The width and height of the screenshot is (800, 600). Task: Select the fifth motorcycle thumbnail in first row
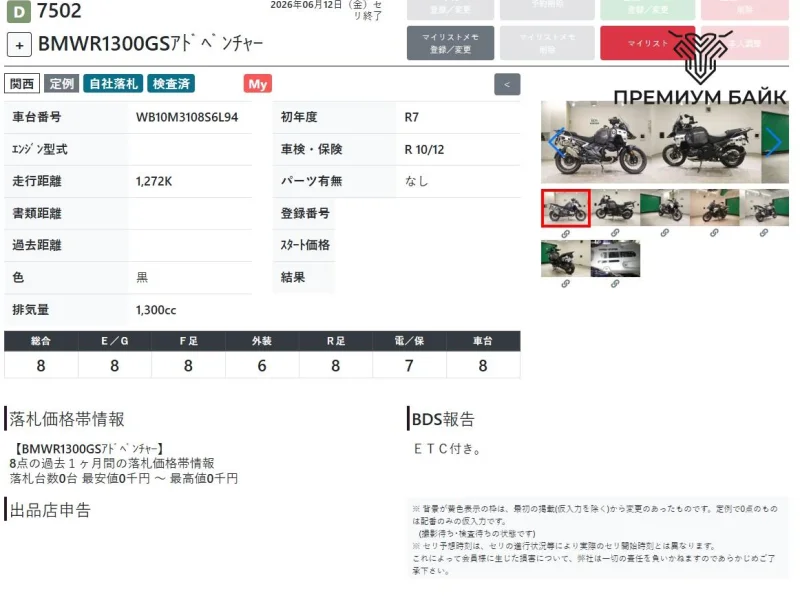[x=764, y=208]
